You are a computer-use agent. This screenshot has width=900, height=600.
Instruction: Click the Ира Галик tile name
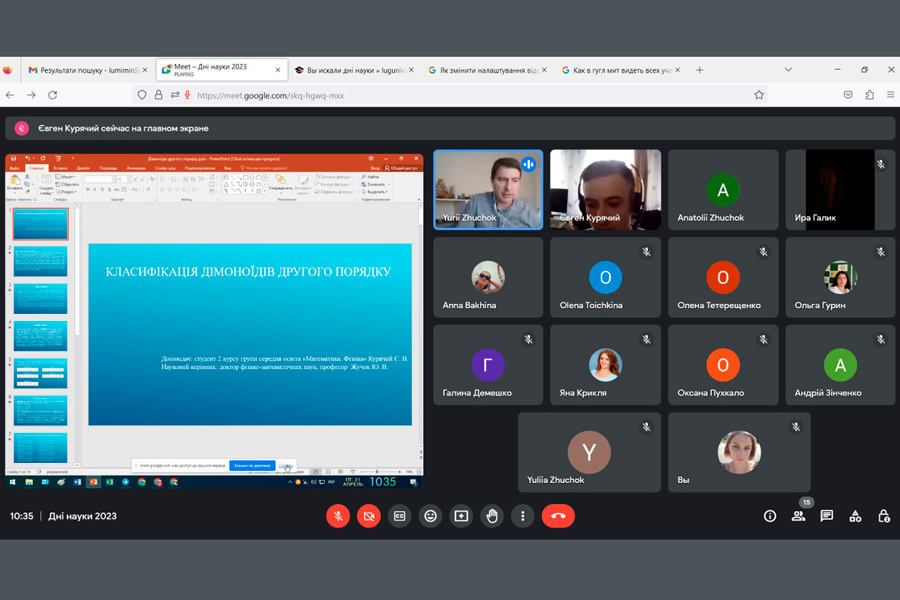[x=815, y=218]
